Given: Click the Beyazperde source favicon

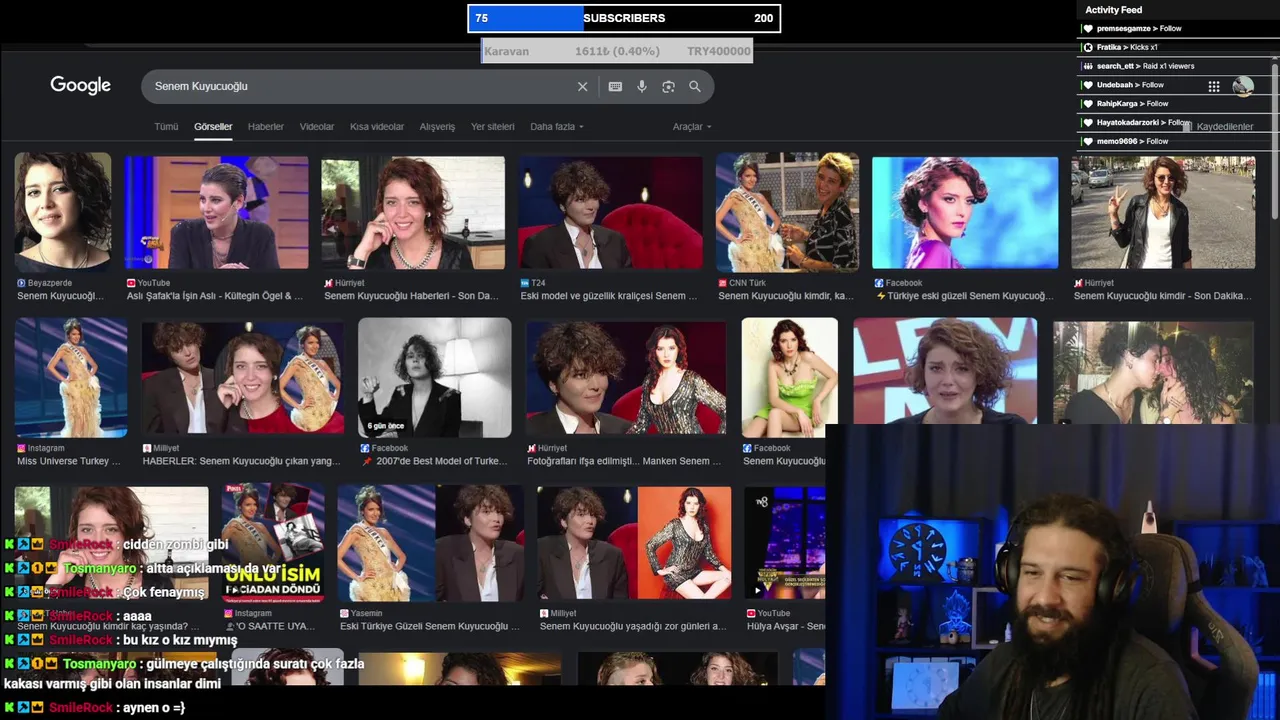Looking at the screenshot, I should tap(21, 283).
